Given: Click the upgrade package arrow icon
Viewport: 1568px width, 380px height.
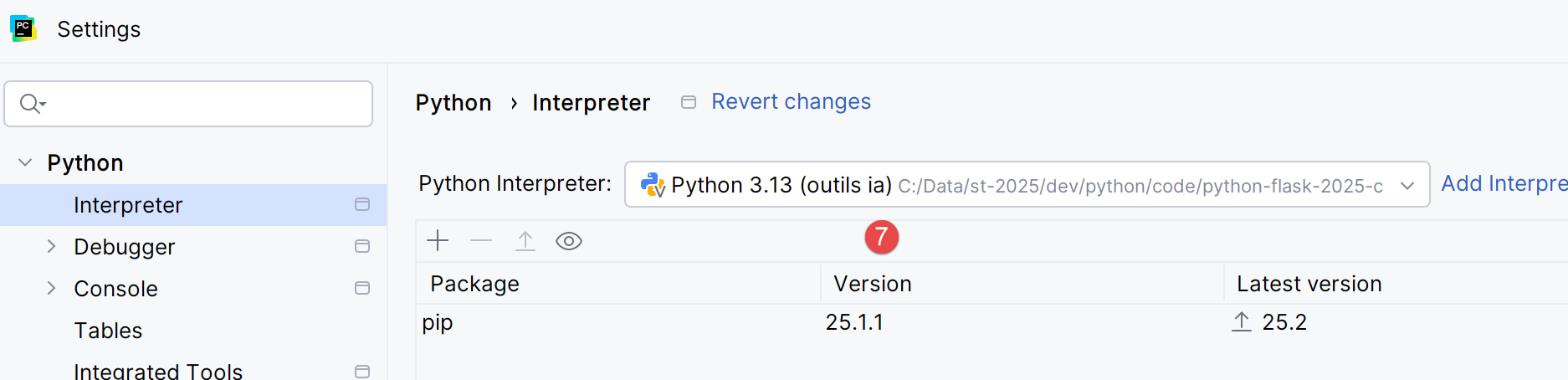Looking at the screenshot, I should [x=525, y=241].
